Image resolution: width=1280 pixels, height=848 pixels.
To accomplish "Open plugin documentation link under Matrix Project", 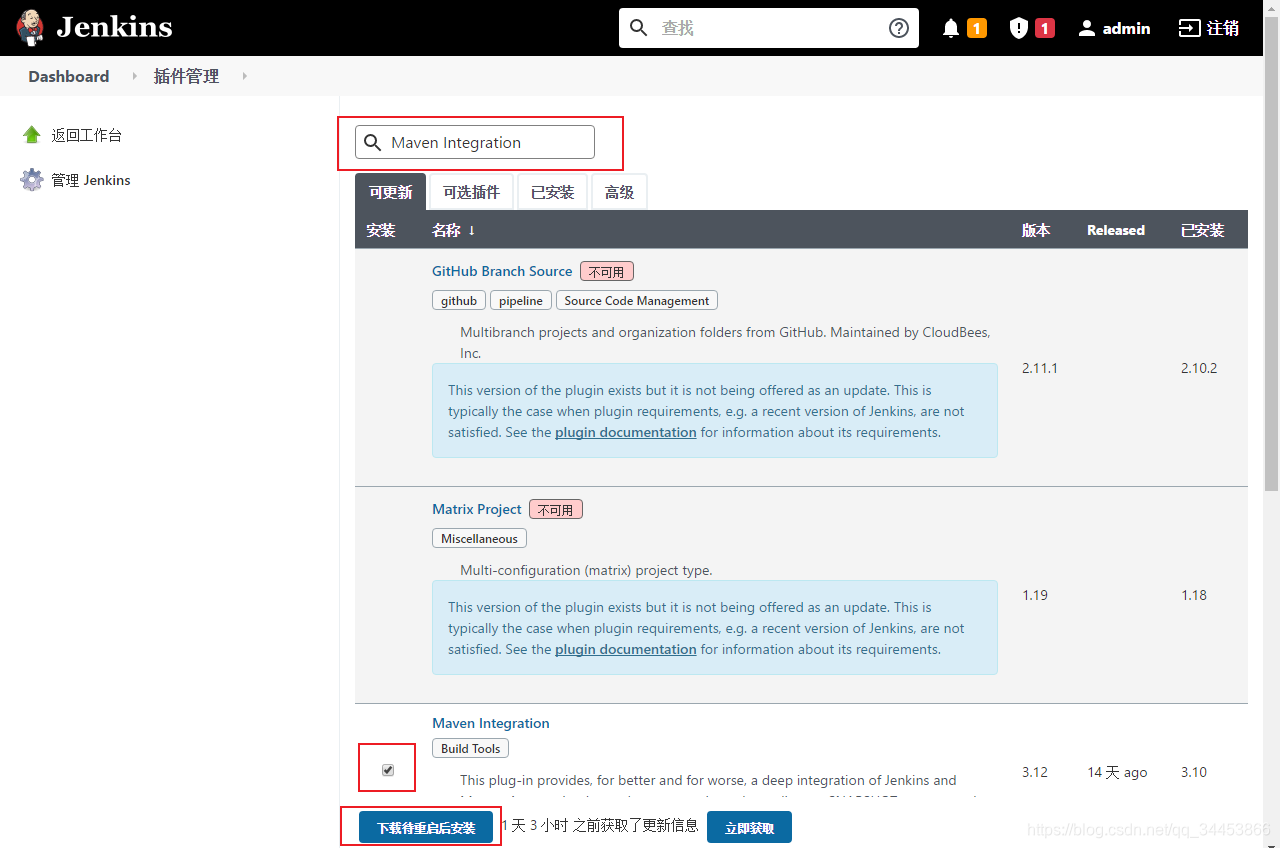I will 626,649.
